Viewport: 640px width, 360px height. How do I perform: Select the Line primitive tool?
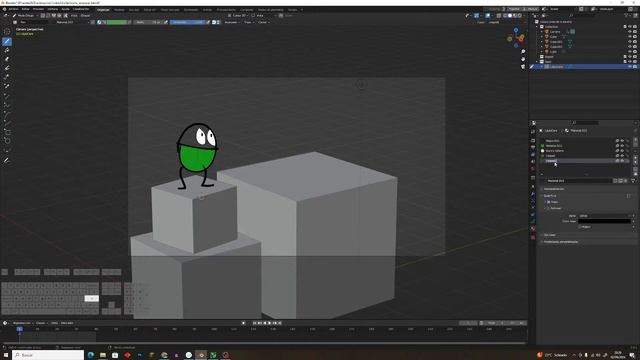(x=7, y=96)
